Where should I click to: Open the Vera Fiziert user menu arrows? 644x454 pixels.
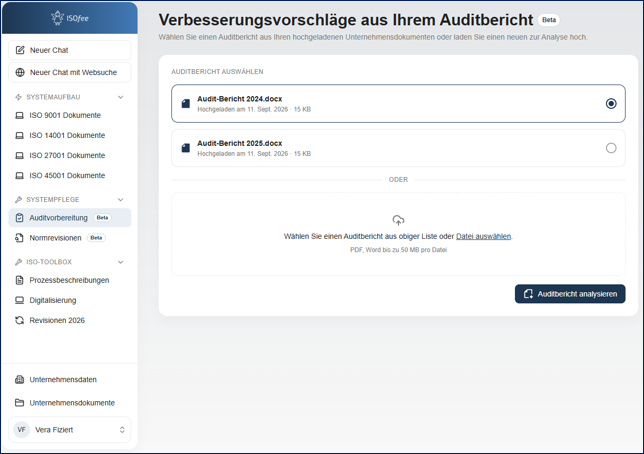122,430
